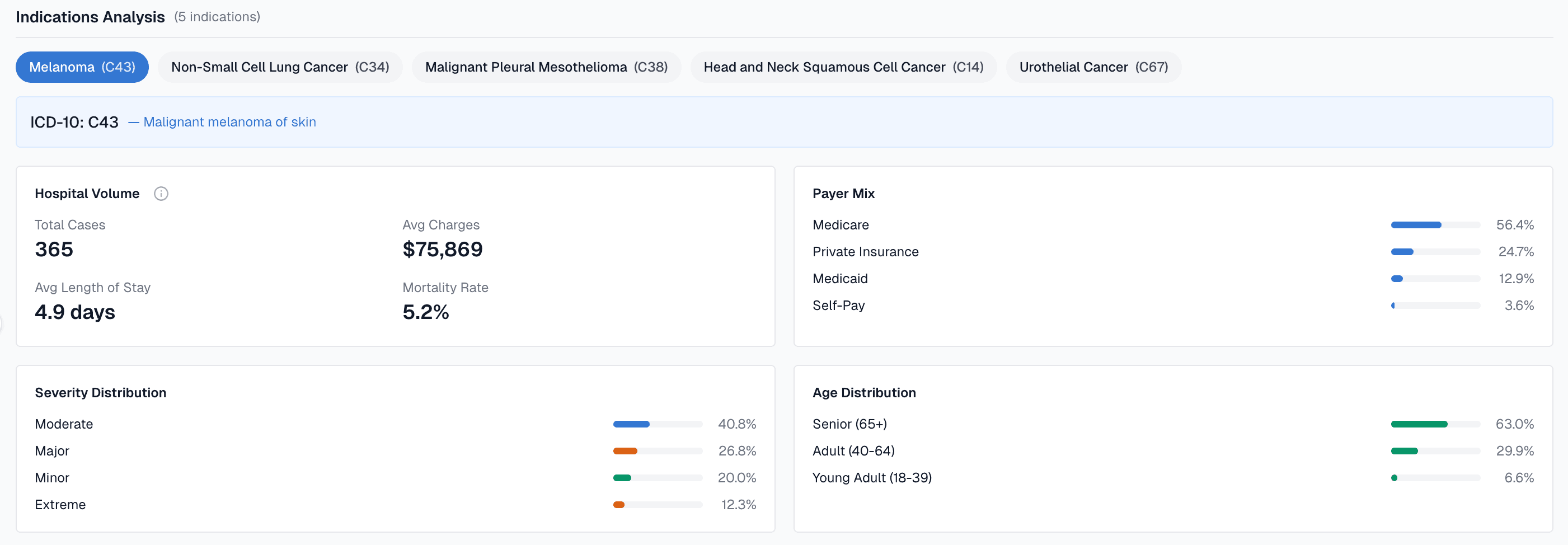The height and width of the screenshot is (545, 1568).
Task: Click the Self-Pay payer row
Action: [x=839, y=305]
